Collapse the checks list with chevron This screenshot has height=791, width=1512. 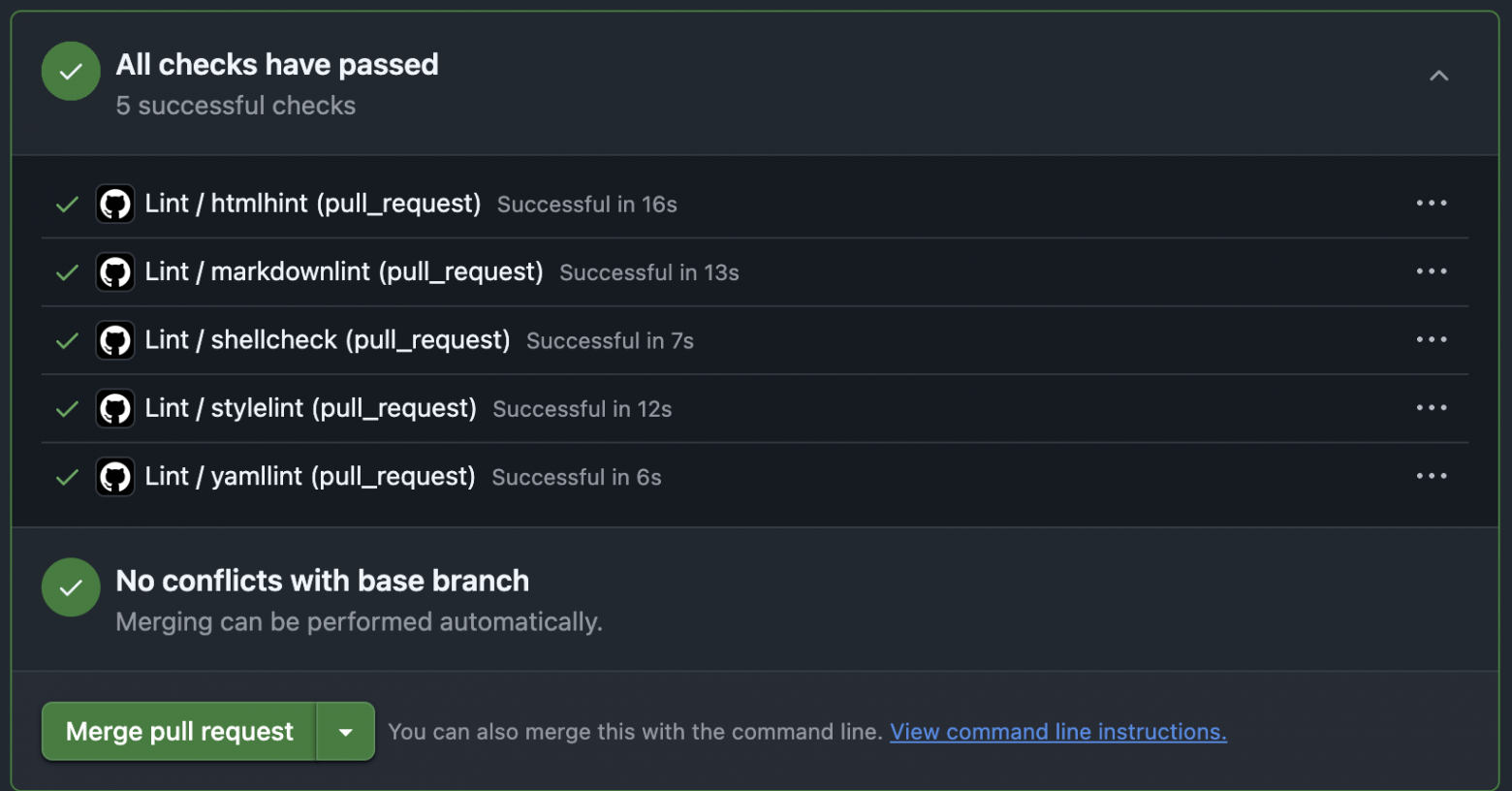pos(1438,76)
